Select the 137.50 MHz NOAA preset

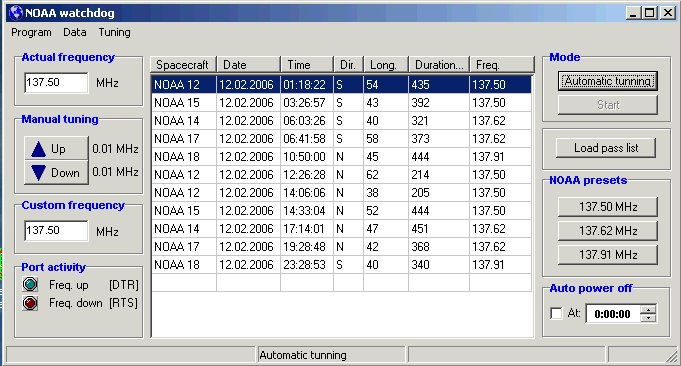[608, 207]
